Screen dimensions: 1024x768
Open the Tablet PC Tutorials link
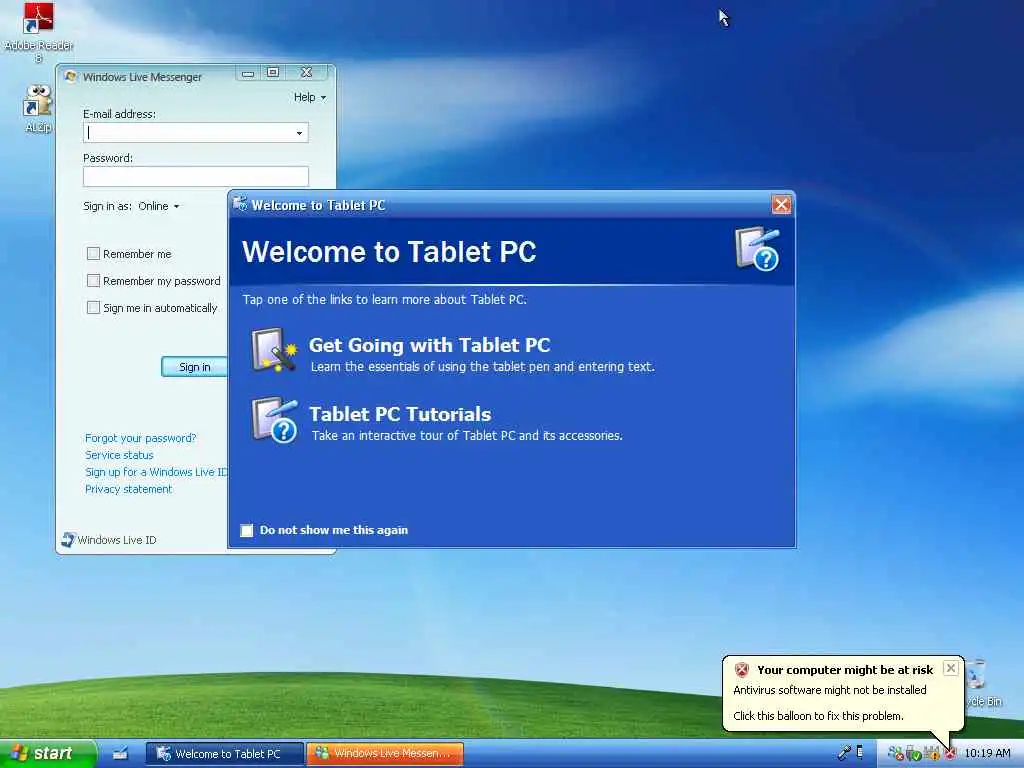click(x=400, y=414)
